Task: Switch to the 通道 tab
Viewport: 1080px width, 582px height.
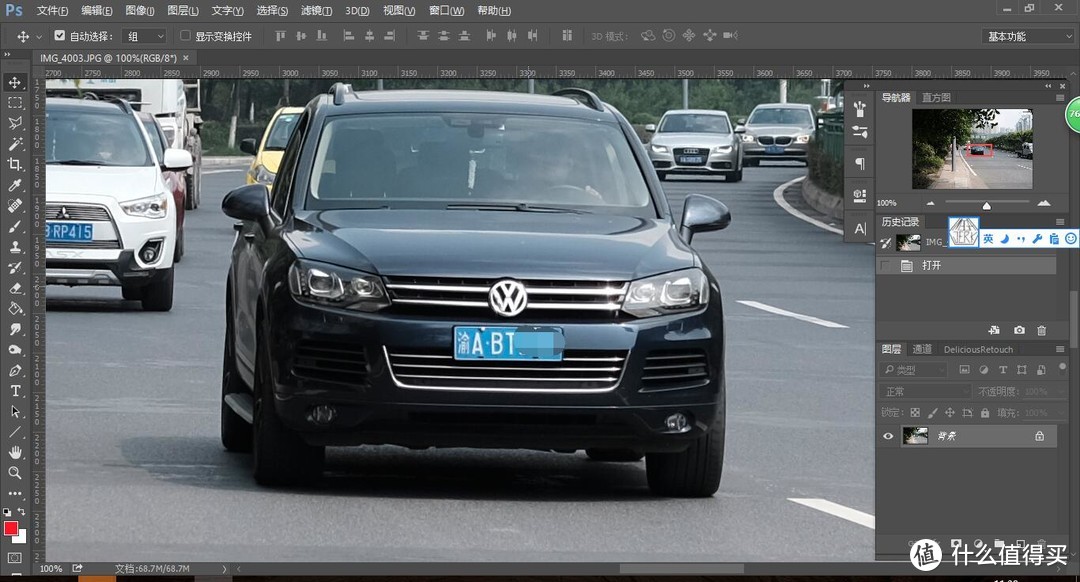Action: [922, 349]
